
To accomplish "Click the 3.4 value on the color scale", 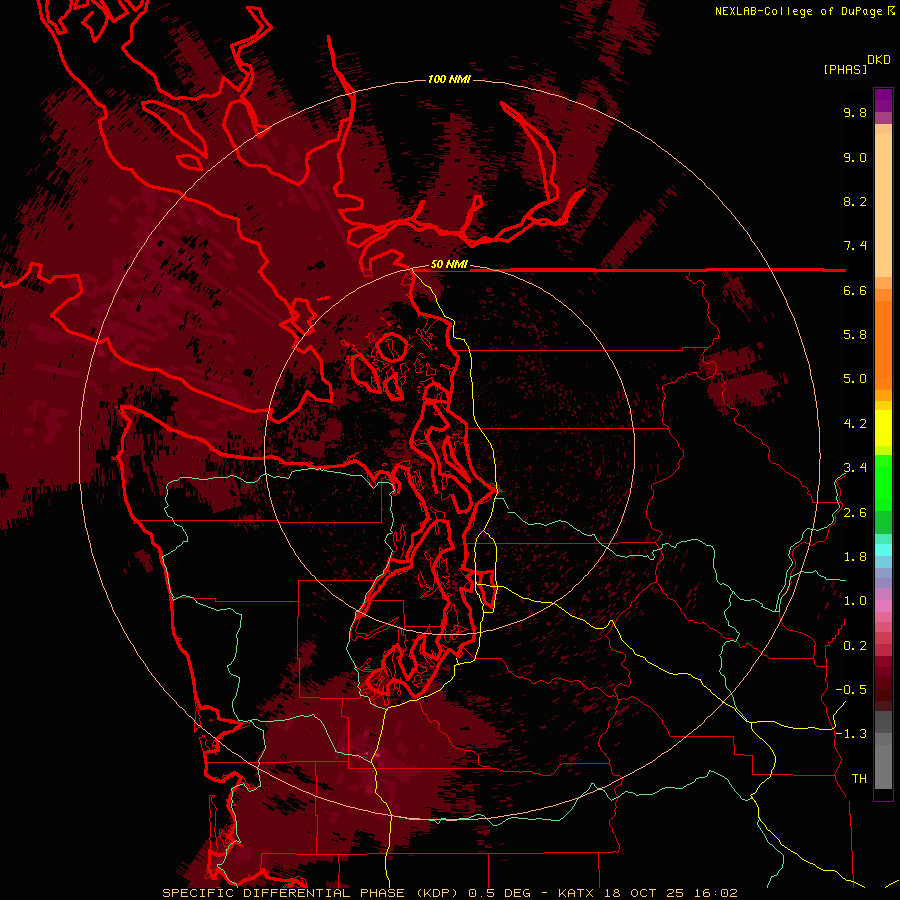I will click(855, 468).
